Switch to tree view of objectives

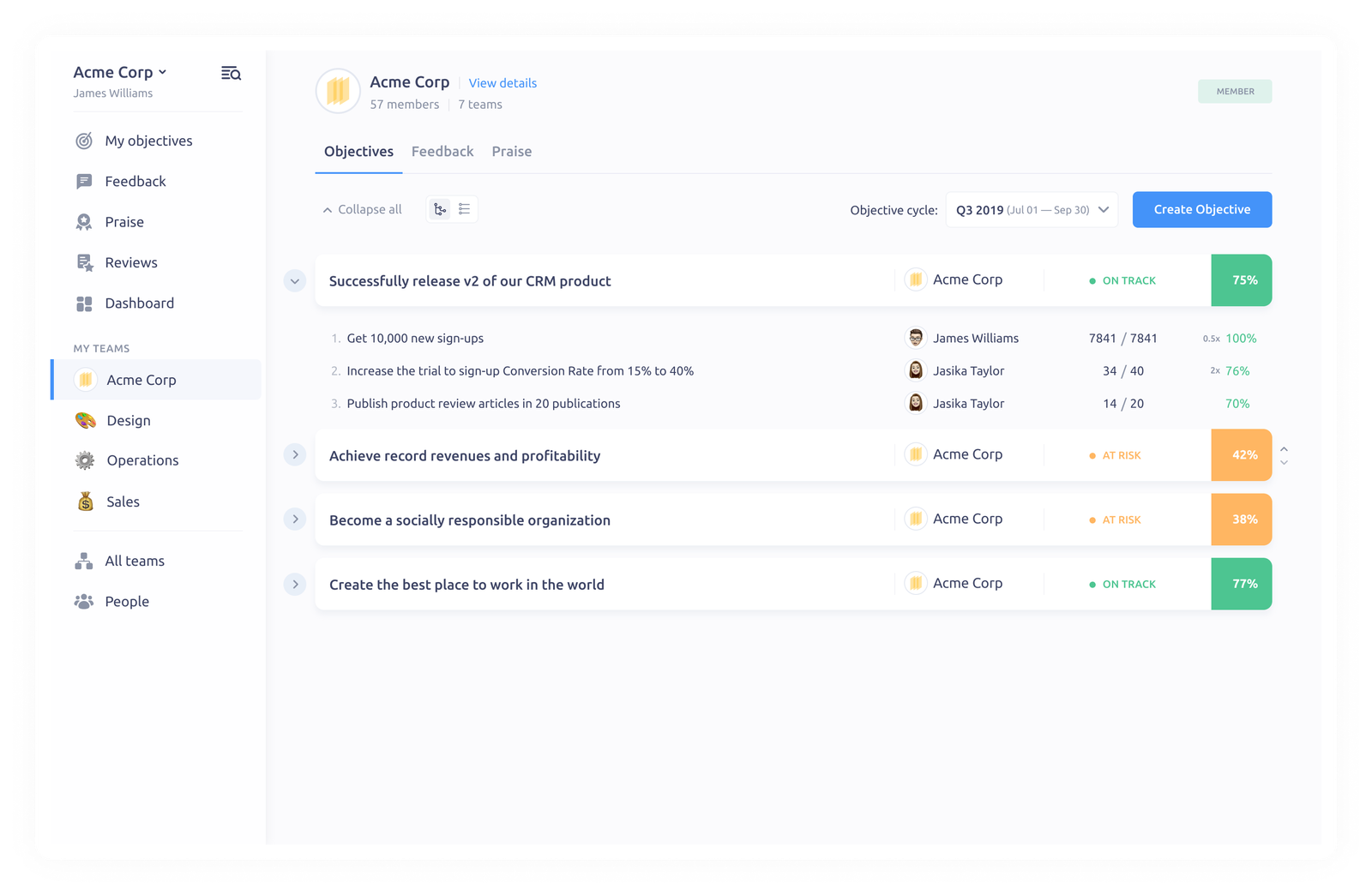click(440, 208)
